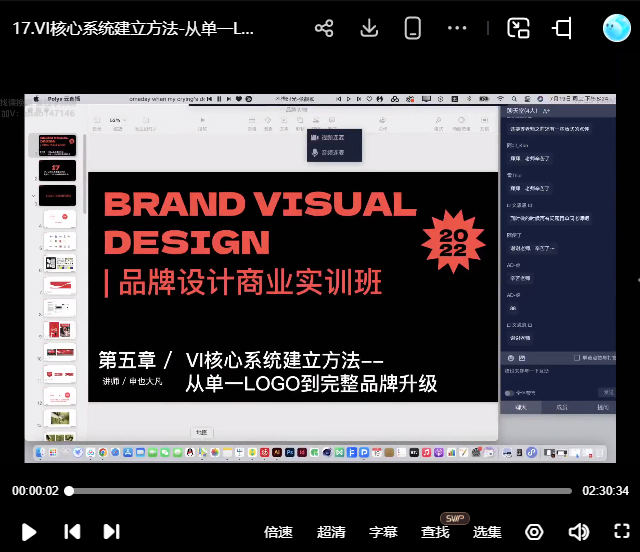The image size is (640, 552).
Task: Click the share icon in the top bar
Action: click(x=324, y=28)
